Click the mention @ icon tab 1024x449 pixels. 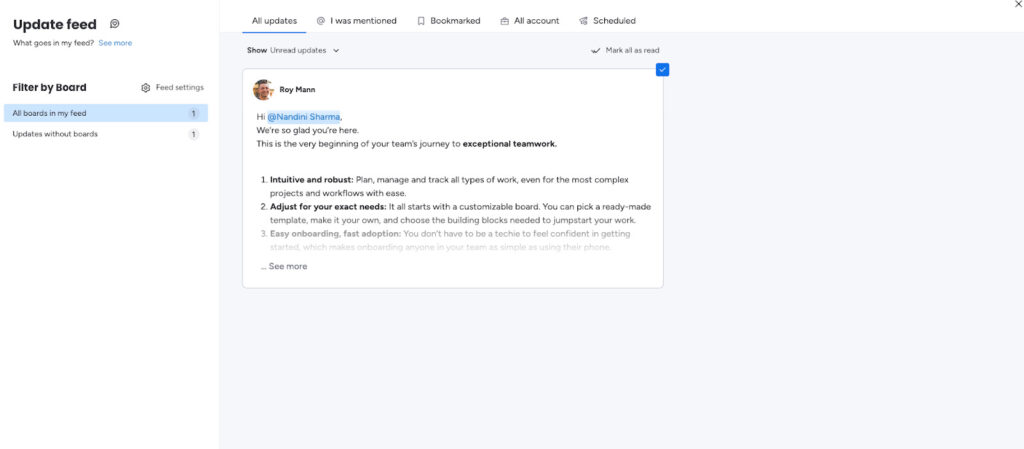321,21
